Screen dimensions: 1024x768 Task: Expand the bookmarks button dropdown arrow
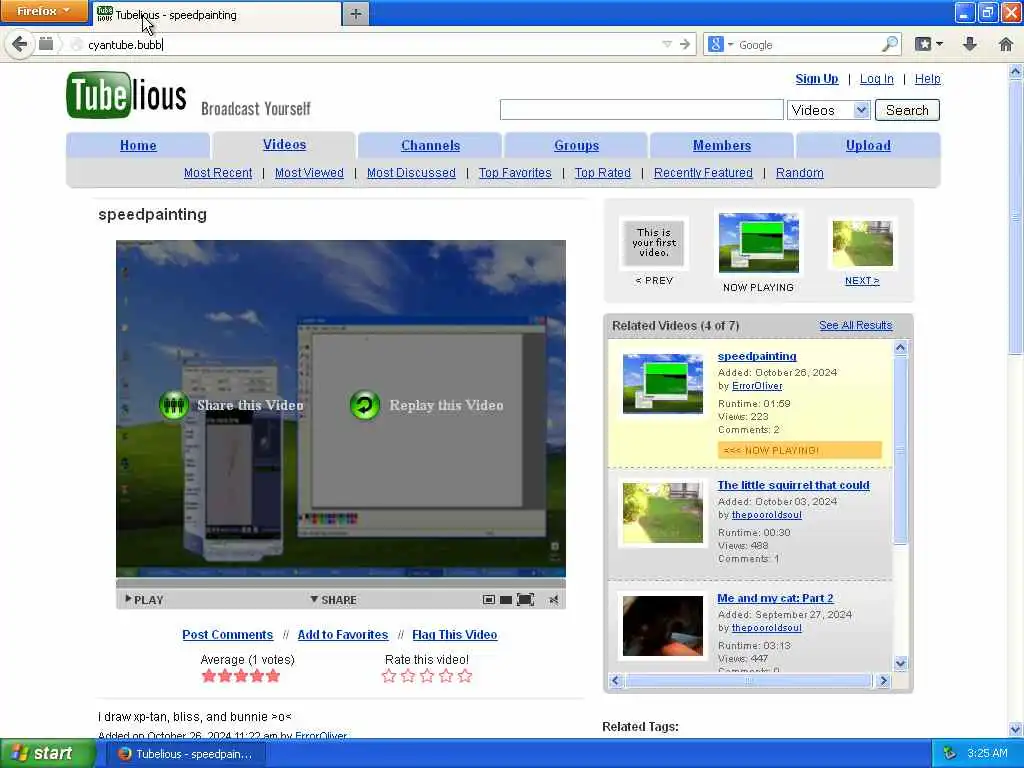939,44
